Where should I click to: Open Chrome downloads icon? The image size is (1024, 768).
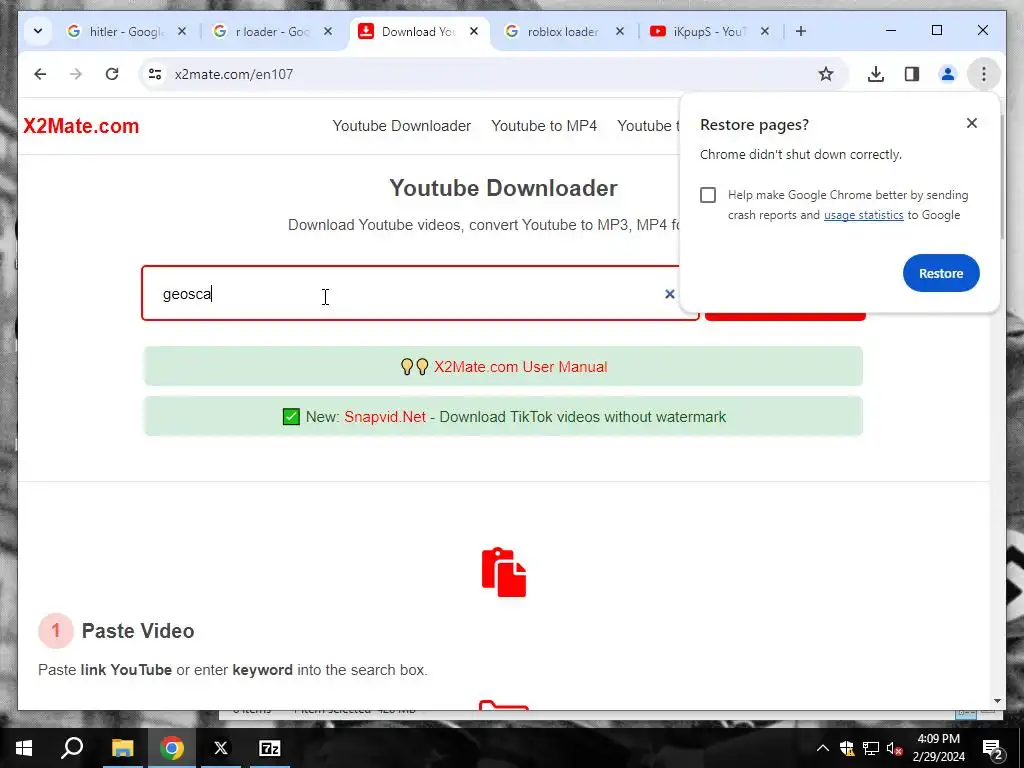coord(876,74)
